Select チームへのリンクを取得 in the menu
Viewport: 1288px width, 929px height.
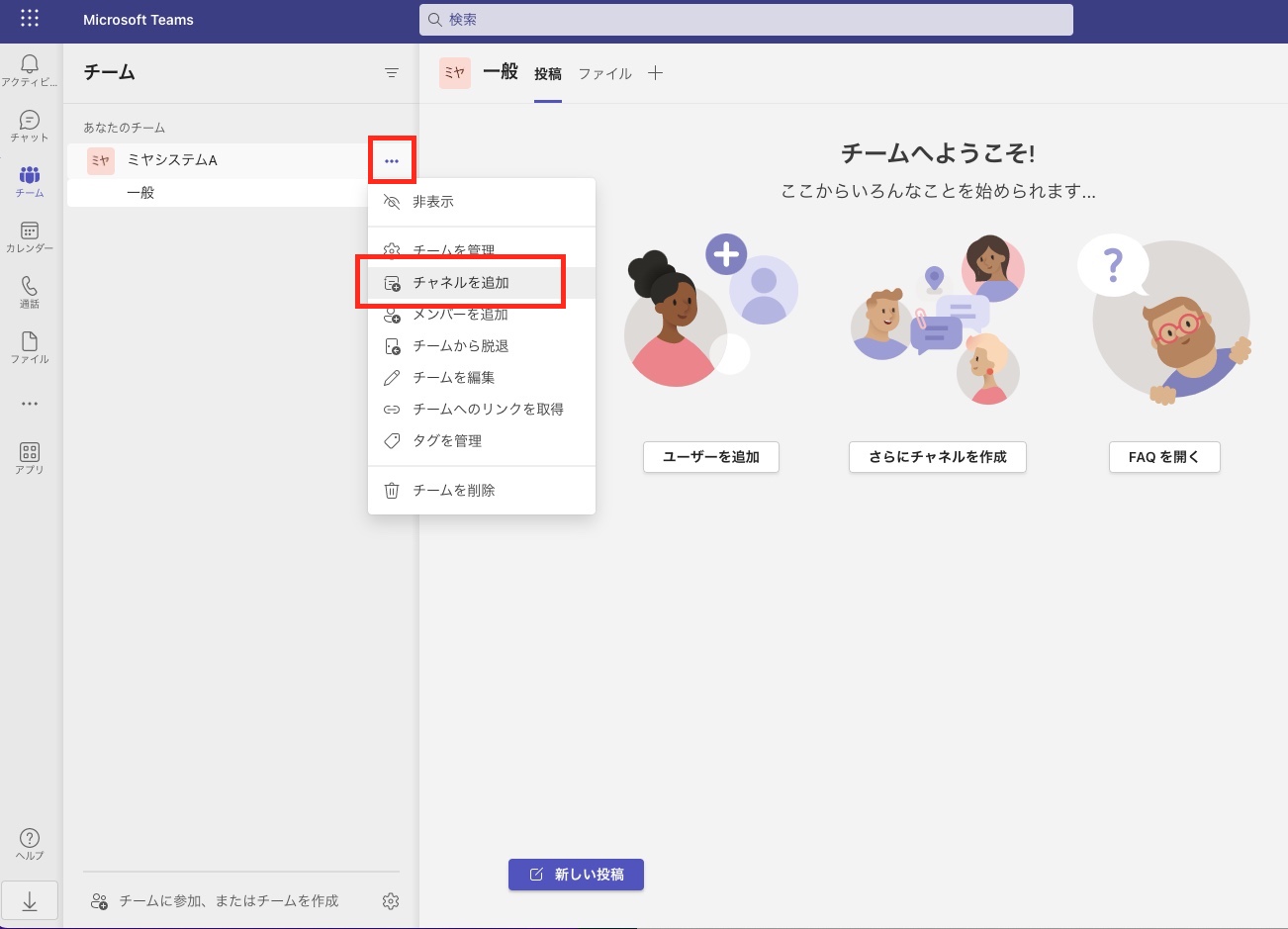pyautogui.click(x=482, y=410)
